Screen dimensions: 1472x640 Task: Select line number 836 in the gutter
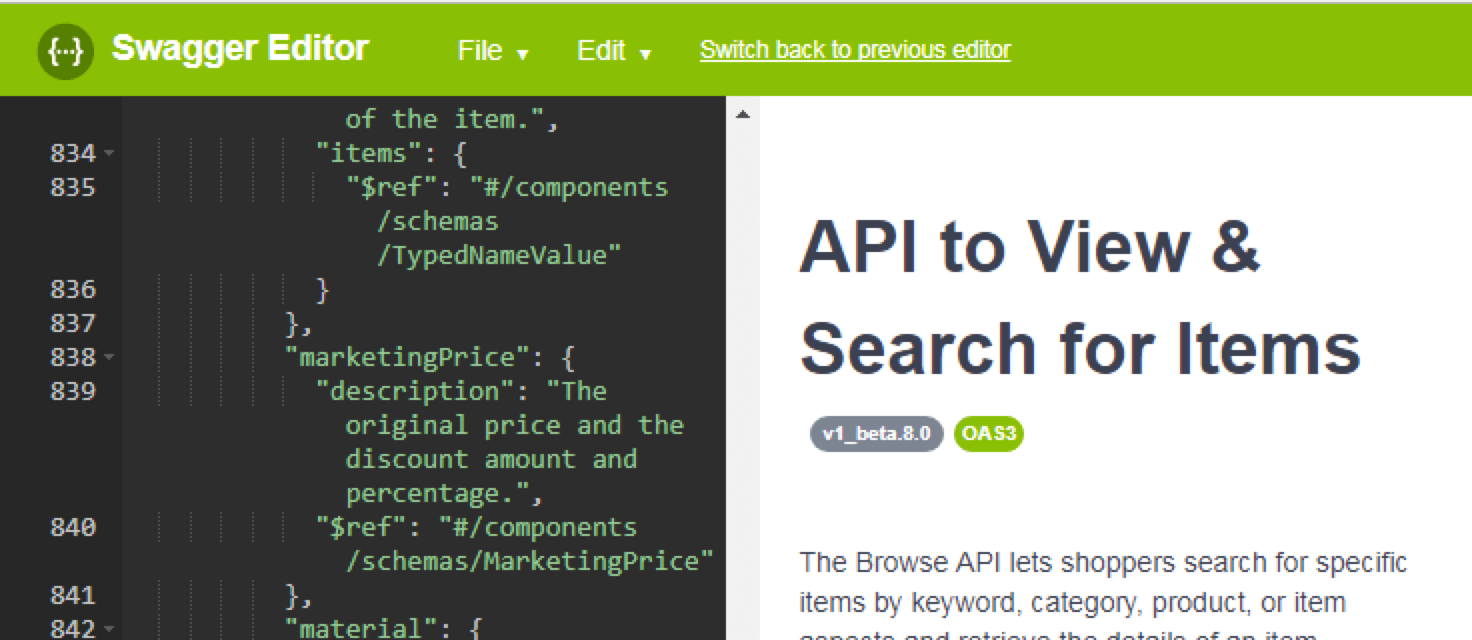tap(73, 289)
